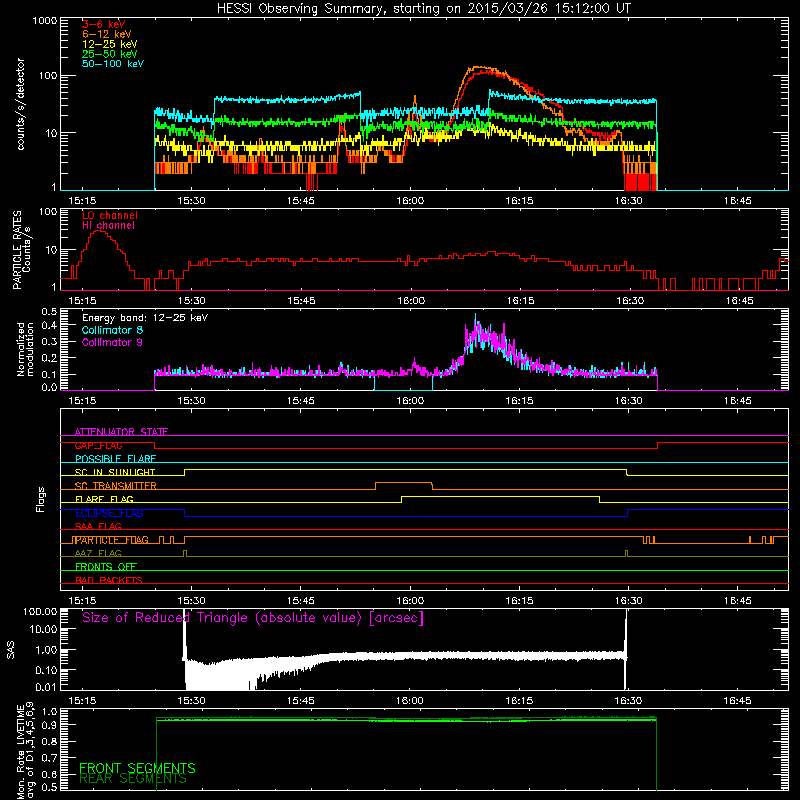The width and height of the screenshot is (800, 800).
Task: Click the SAA_FLAG label
Action: coord(98,527)
